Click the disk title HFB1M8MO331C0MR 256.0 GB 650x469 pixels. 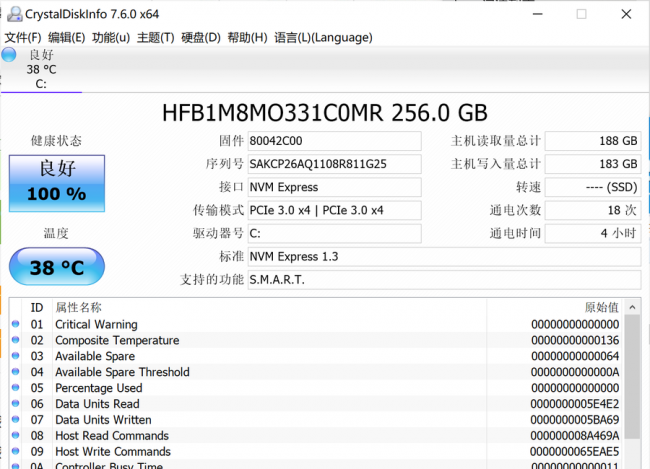[325, 113]
